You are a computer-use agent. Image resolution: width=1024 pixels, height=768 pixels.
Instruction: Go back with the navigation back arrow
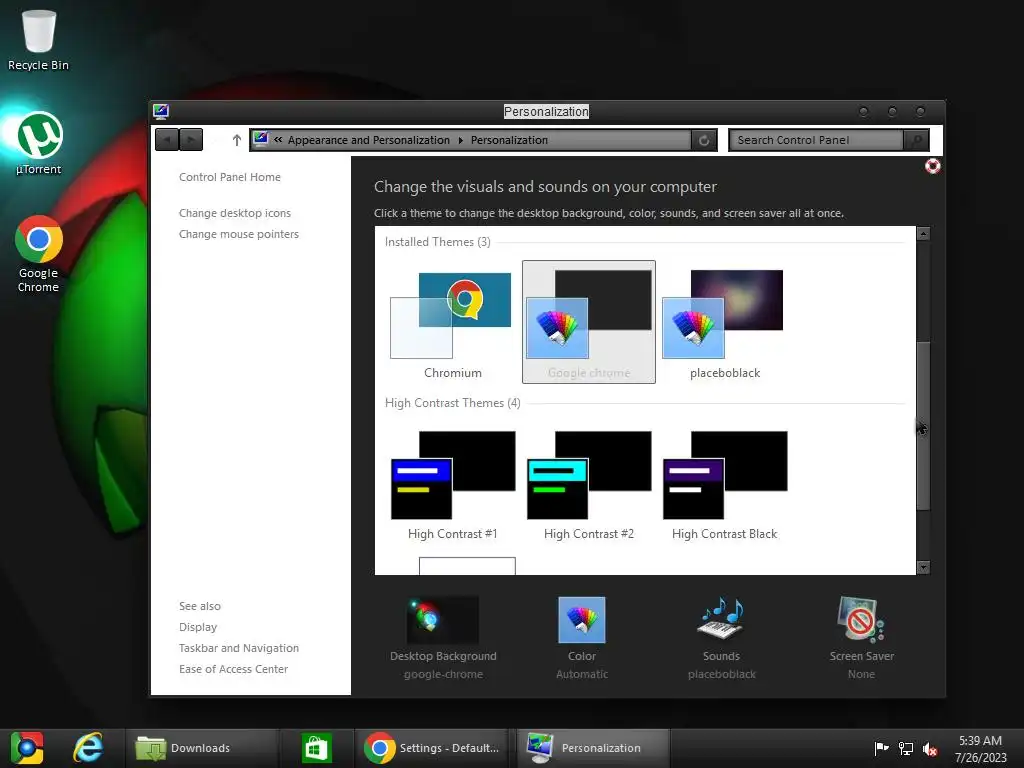coord(167,140)
